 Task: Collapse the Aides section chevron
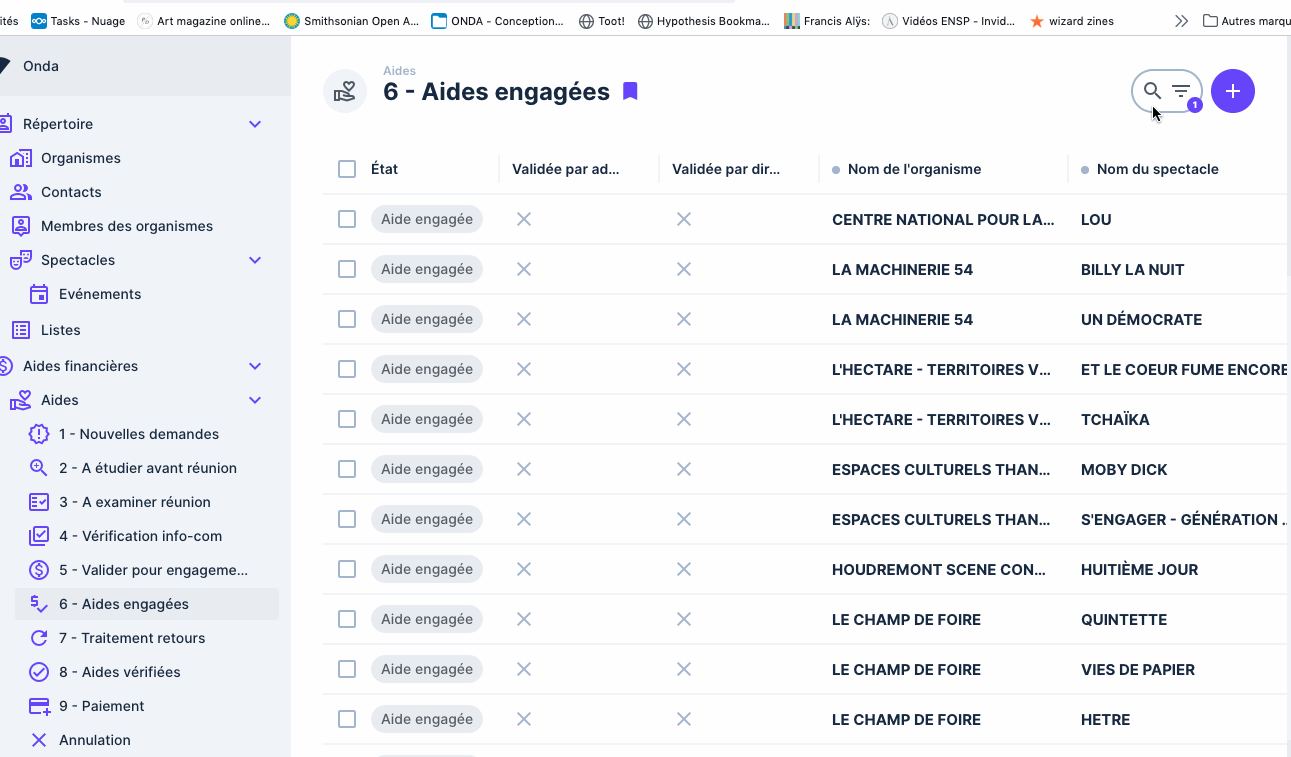coord(255,399)
